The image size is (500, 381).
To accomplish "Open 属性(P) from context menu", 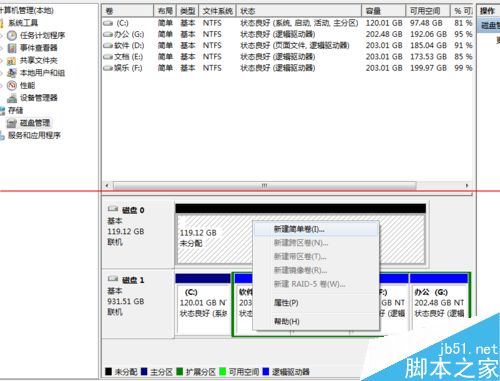I will 316,303.
